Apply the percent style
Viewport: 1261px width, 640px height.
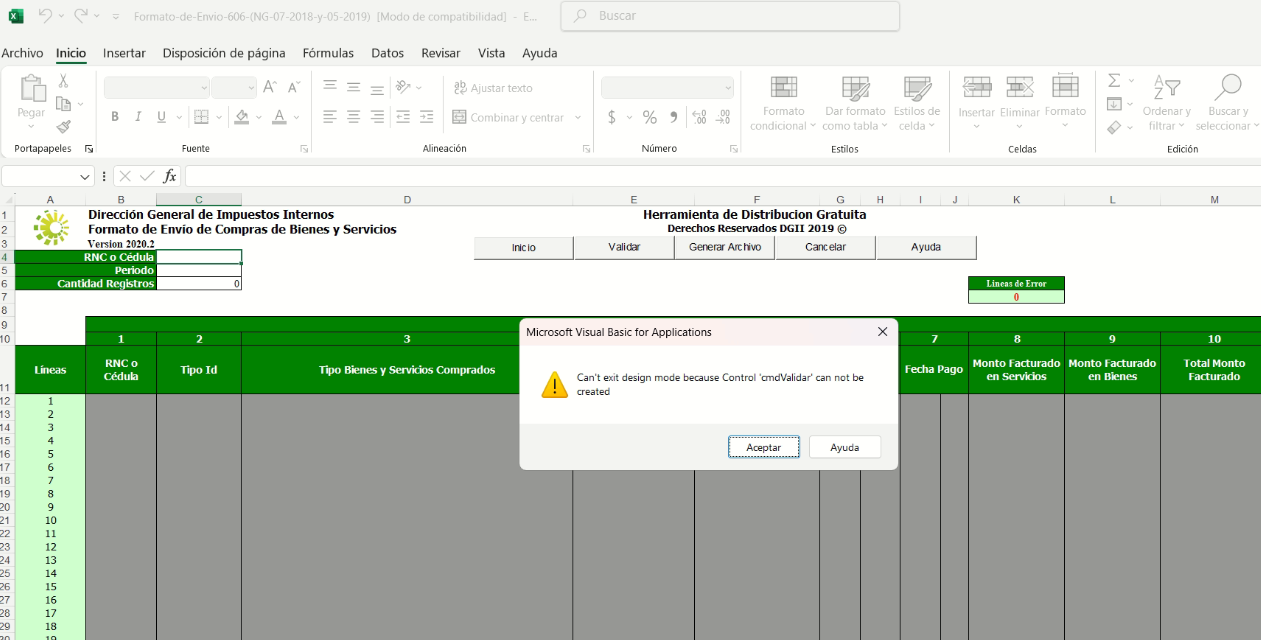(649, 117)
